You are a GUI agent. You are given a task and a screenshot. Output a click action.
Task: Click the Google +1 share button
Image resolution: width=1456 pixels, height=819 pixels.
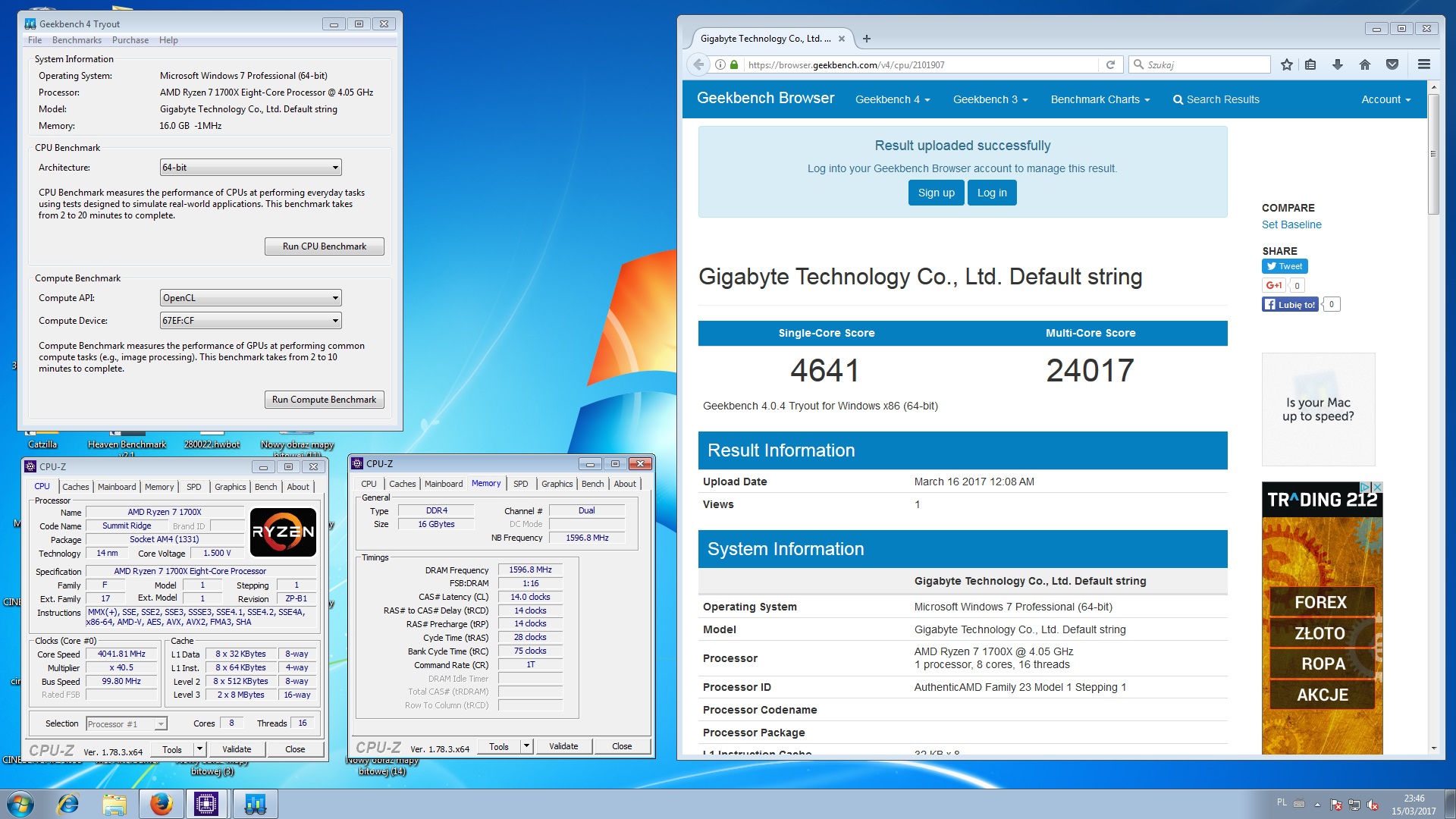tap(1274, 285)
